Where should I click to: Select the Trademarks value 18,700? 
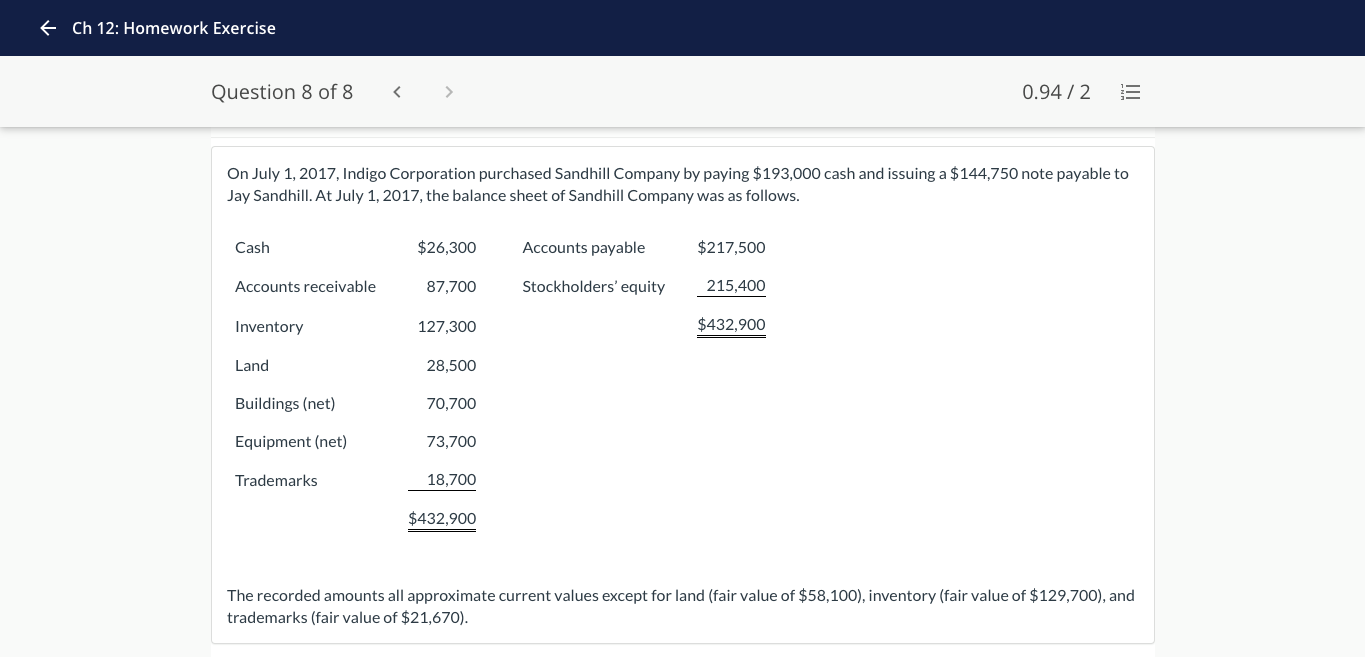tap(451, 480)
